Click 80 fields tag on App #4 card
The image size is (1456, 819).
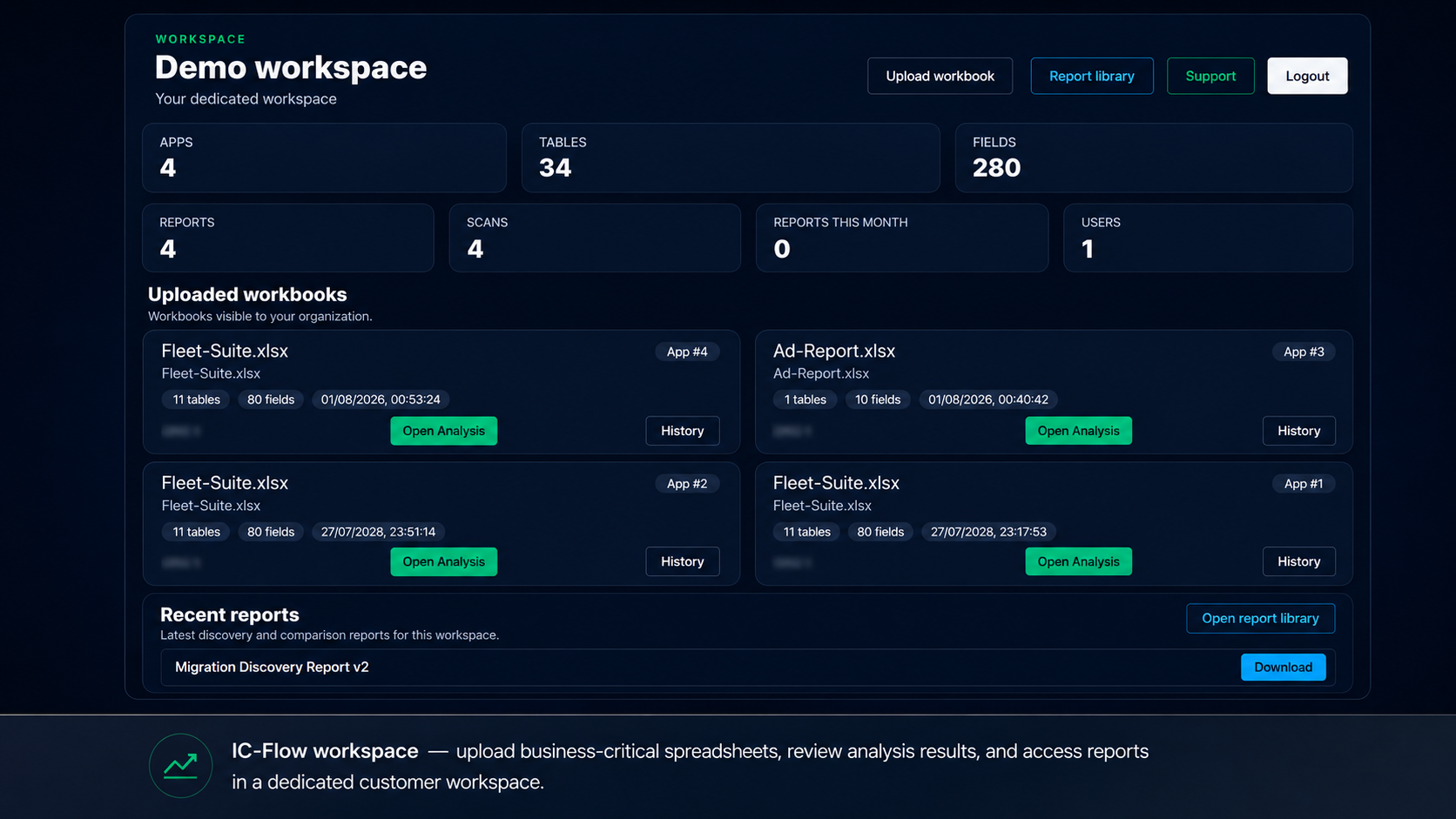coord(271,399)
